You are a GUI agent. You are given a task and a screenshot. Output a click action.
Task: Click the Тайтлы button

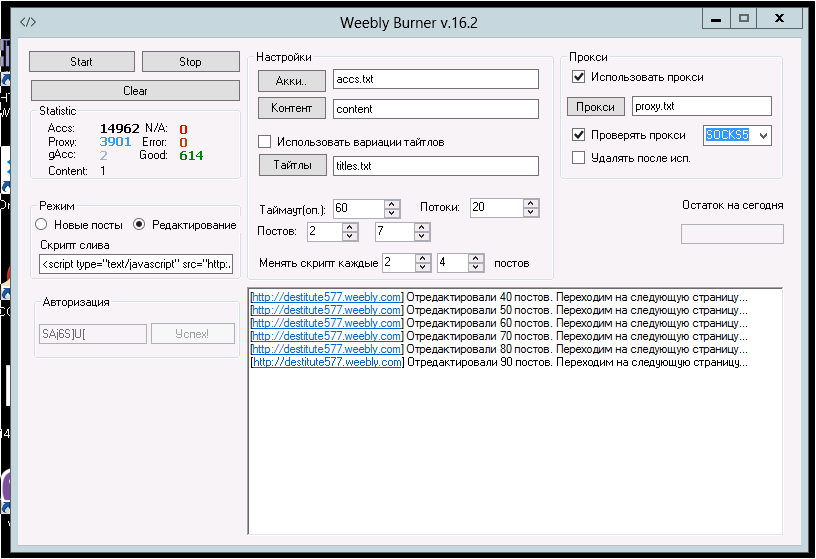click(292, 165)
